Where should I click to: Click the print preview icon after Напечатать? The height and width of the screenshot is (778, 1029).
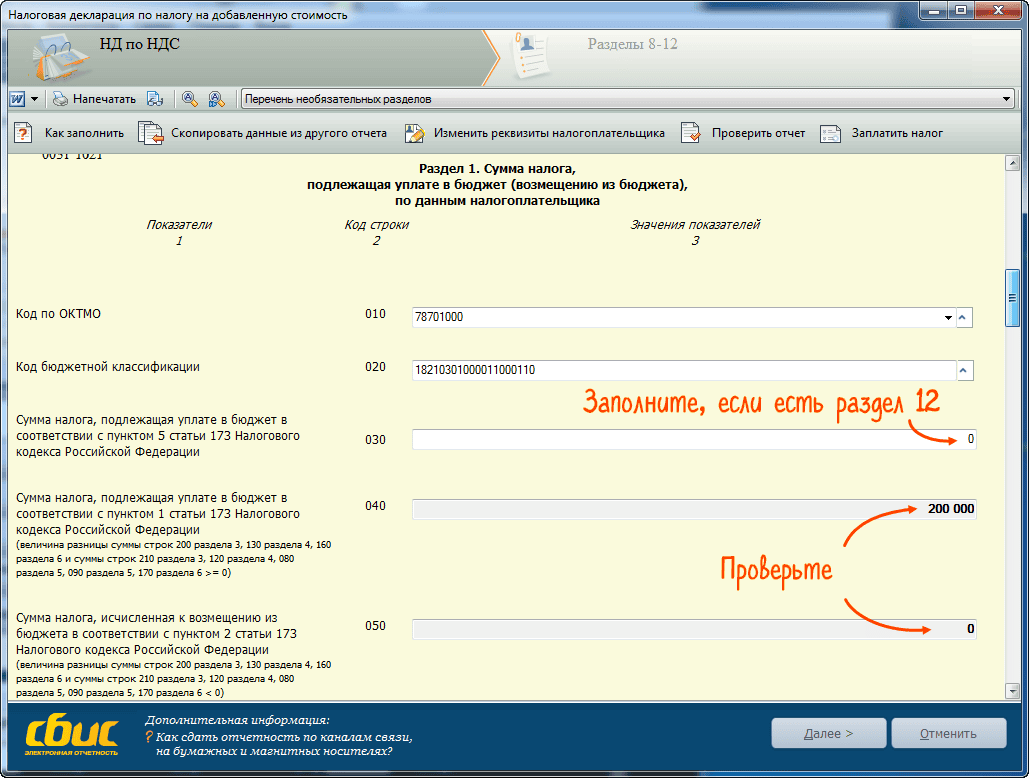coord(155,99)
